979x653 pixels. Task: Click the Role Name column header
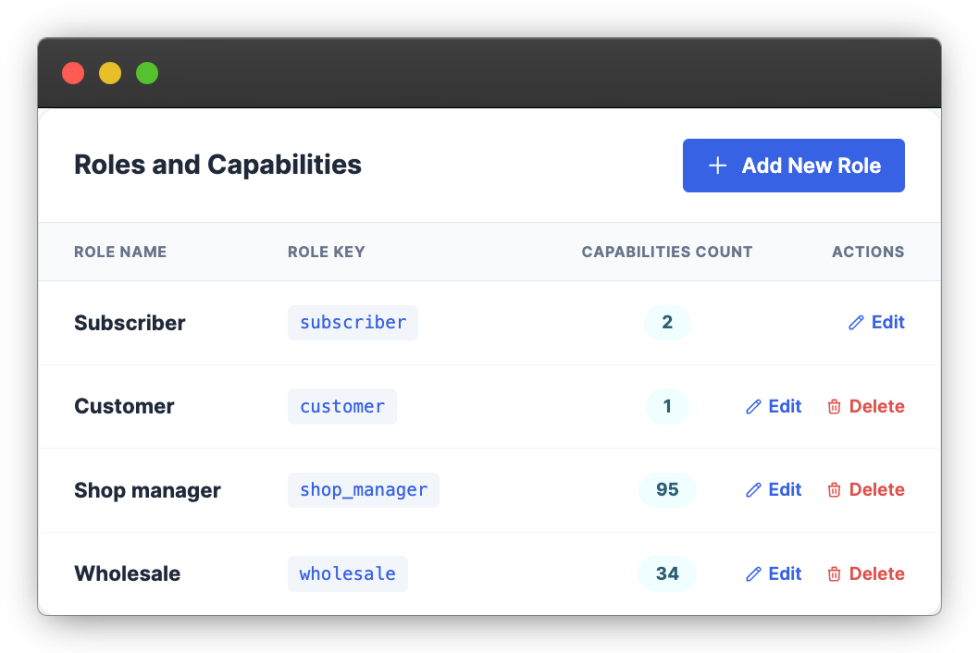point(121,252)
